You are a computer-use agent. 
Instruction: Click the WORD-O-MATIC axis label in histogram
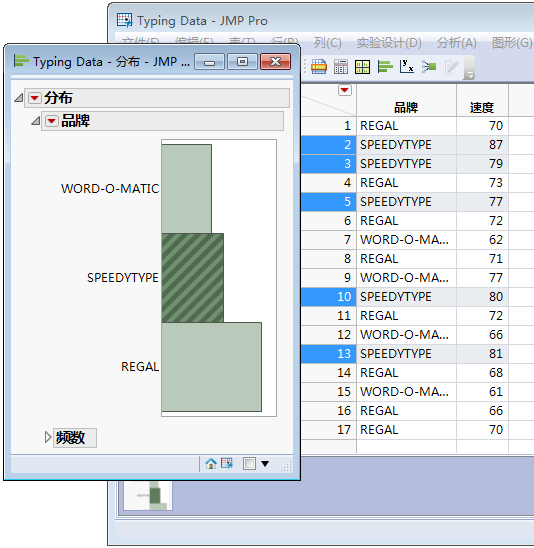[110, 189]
